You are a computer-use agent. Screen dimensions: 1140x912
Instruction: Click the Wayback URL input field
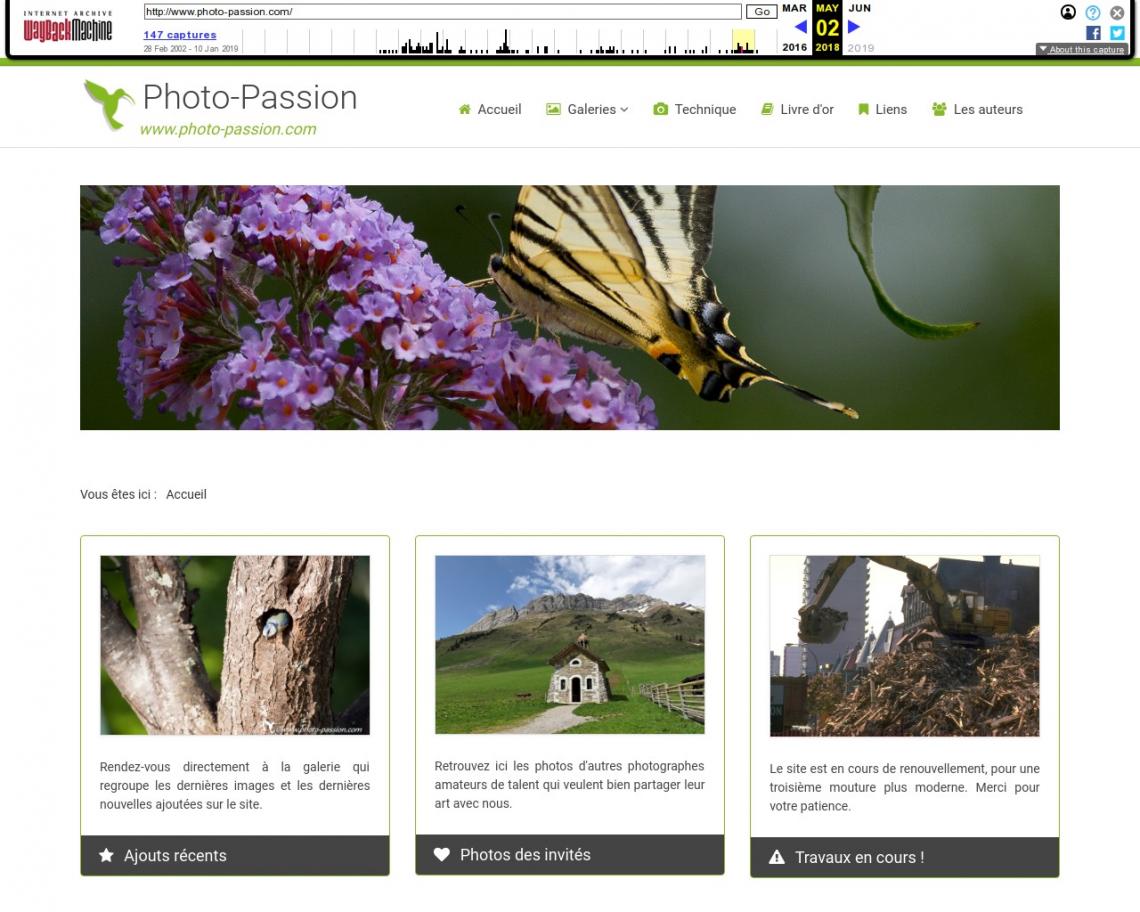pyautogui.click(x=442, y=12)
